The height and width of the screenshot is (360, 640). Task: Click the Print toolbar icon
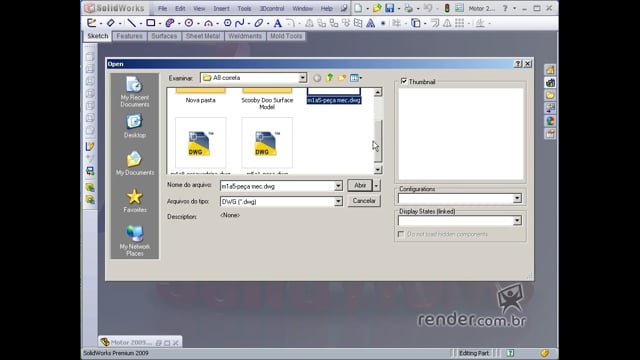(409, 8)
